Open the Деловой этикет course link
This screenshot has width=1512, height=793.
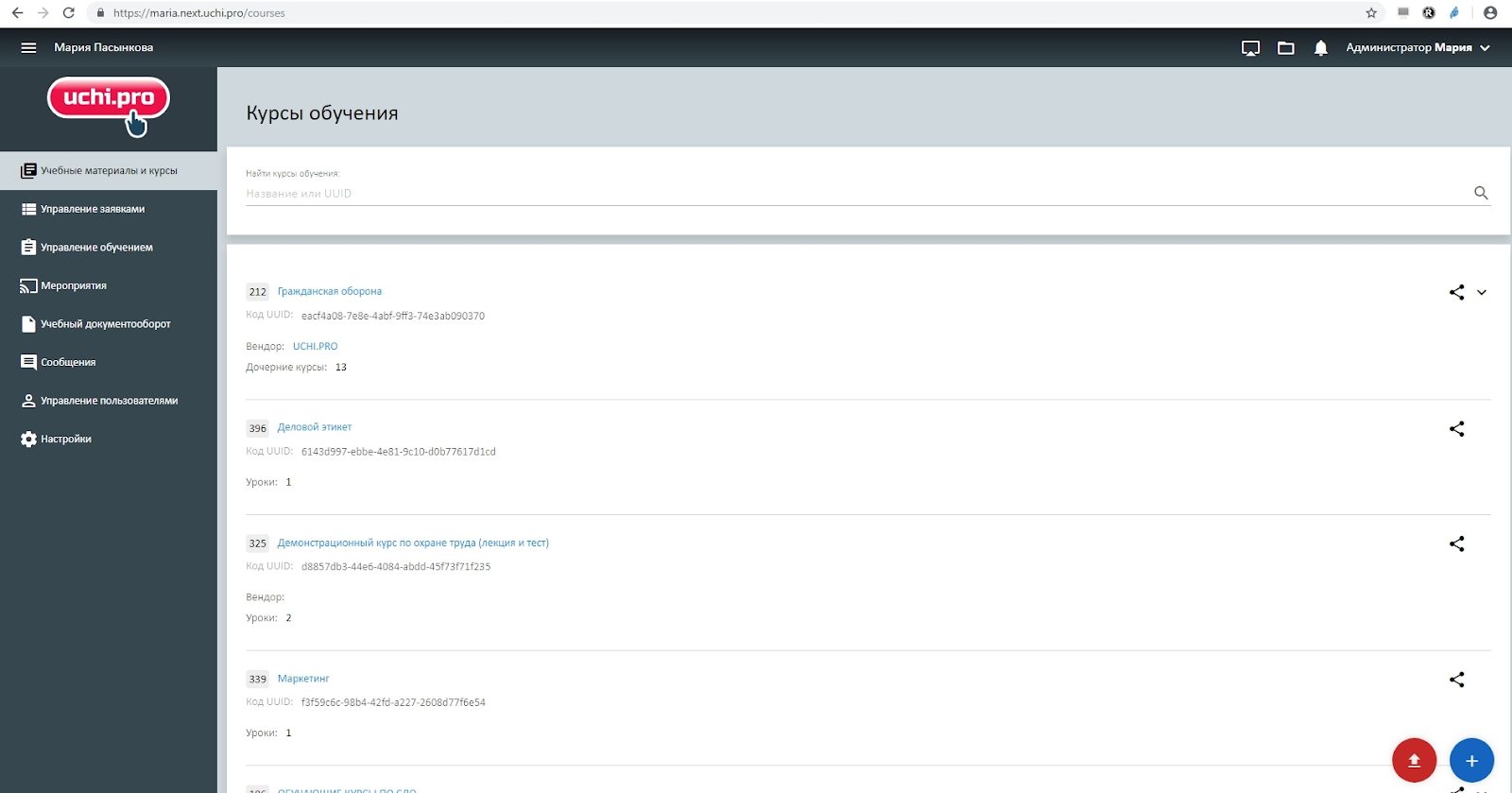(x=315, y=427)
